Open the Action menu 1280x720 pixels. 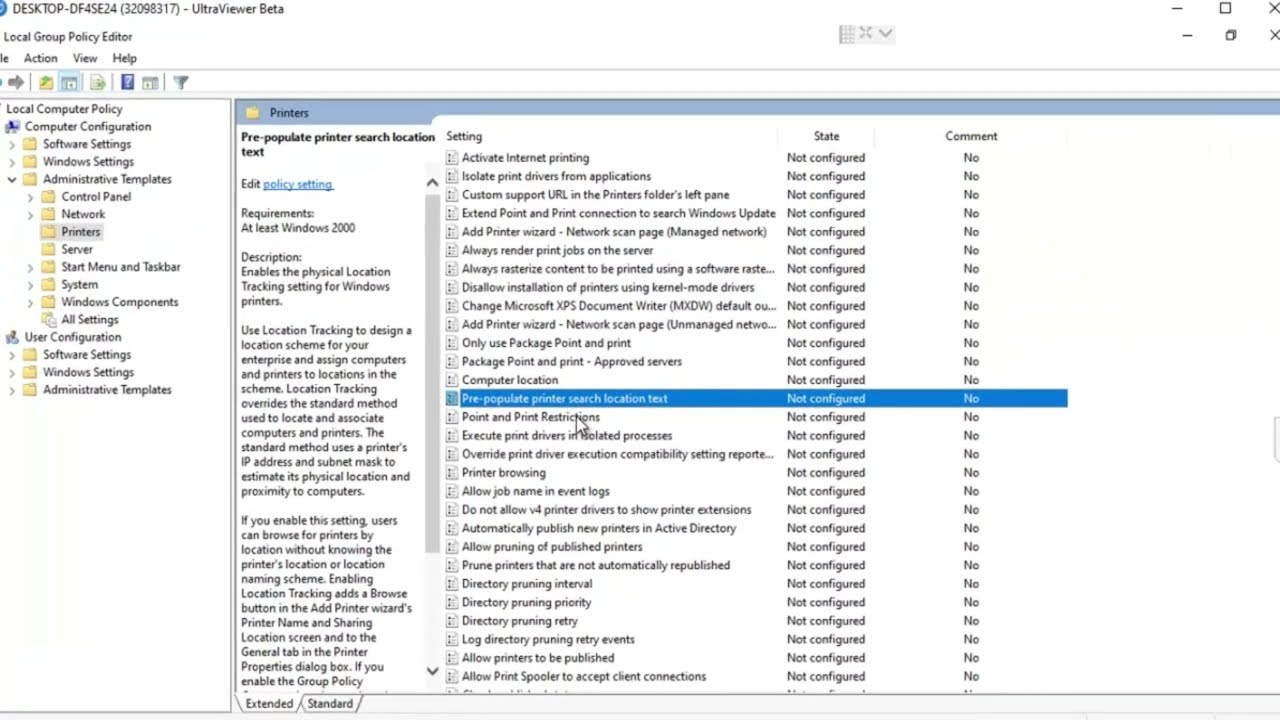click(x=41, y=59)
